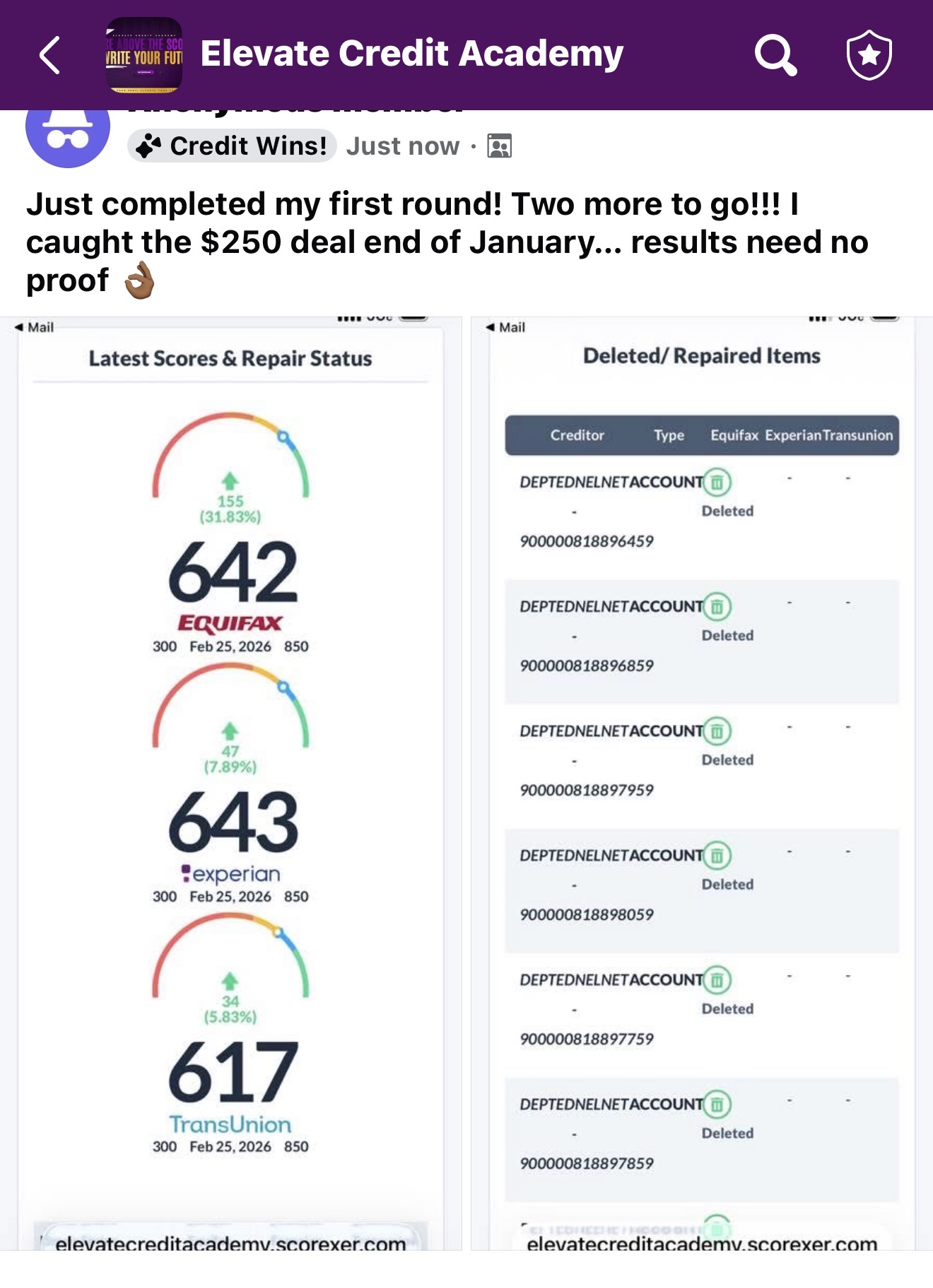Tap the group audience icon beside Just now
This screenshot has width=933, height=1288.
(499, 146)
